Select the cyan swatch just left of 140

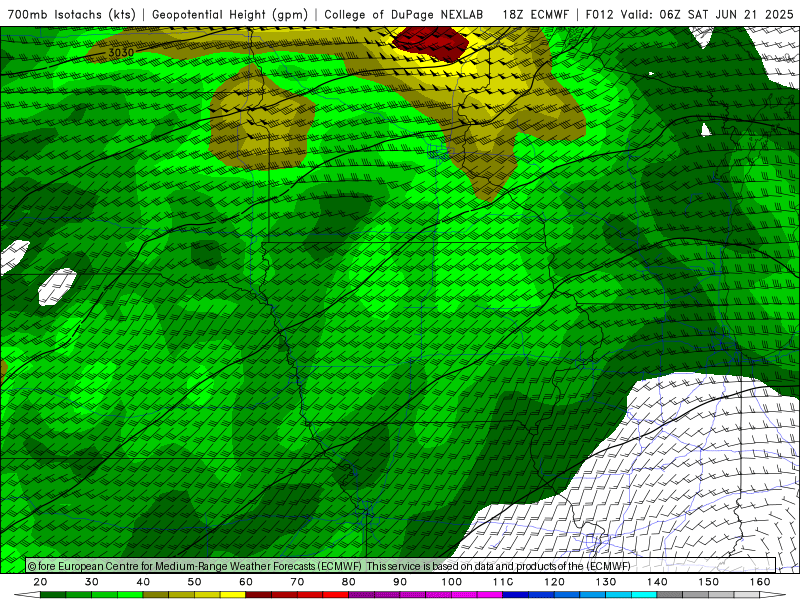644,595
